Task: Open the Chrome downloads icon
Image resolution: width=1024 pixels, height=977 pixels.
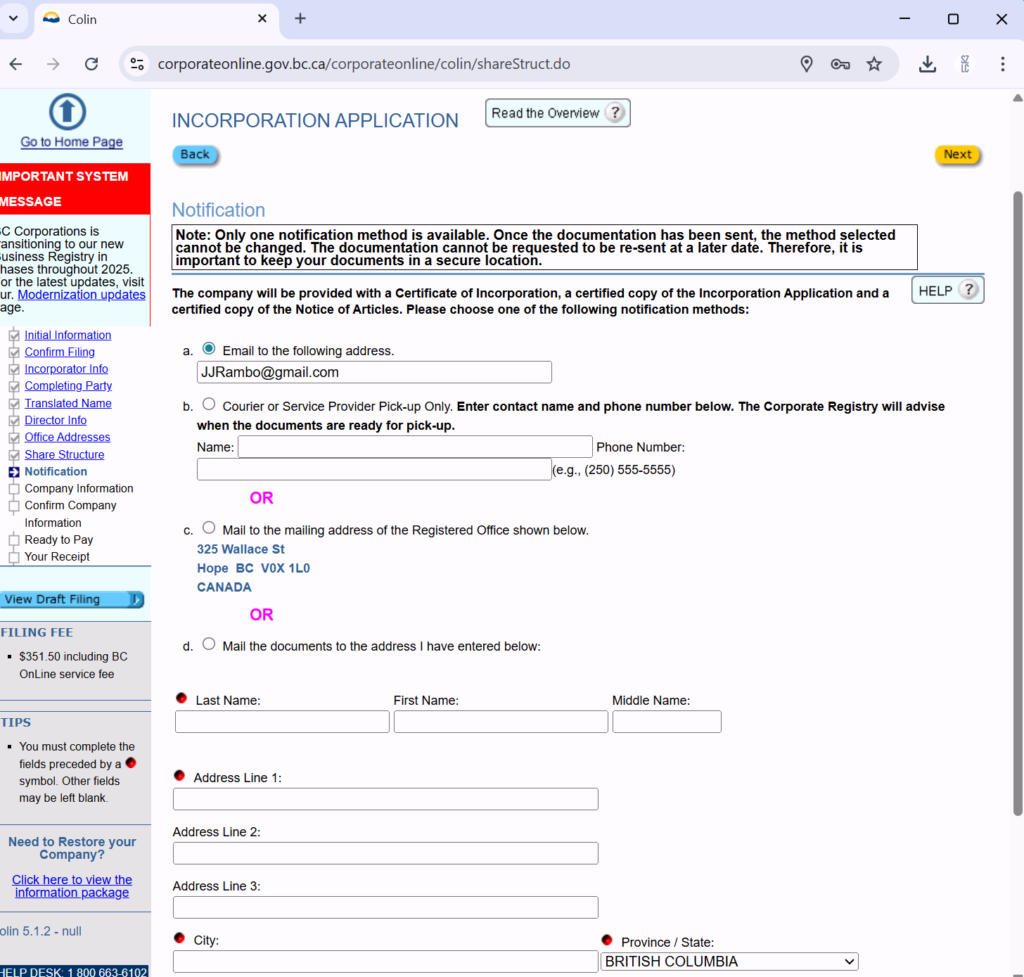Action: coord(928,64)
